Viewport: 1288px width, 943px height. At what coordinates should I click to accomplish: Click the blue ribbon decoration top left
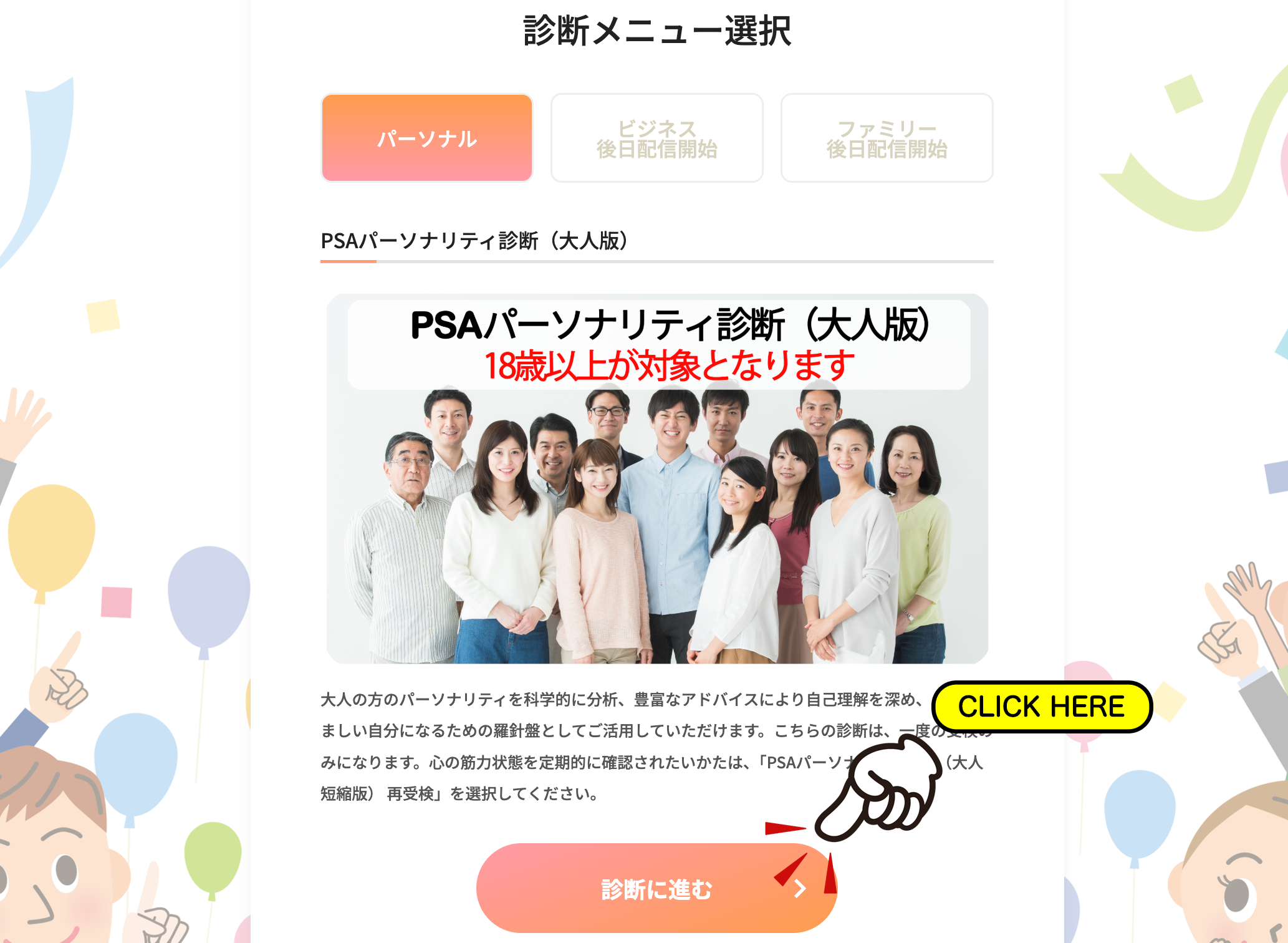click(39, 168)
